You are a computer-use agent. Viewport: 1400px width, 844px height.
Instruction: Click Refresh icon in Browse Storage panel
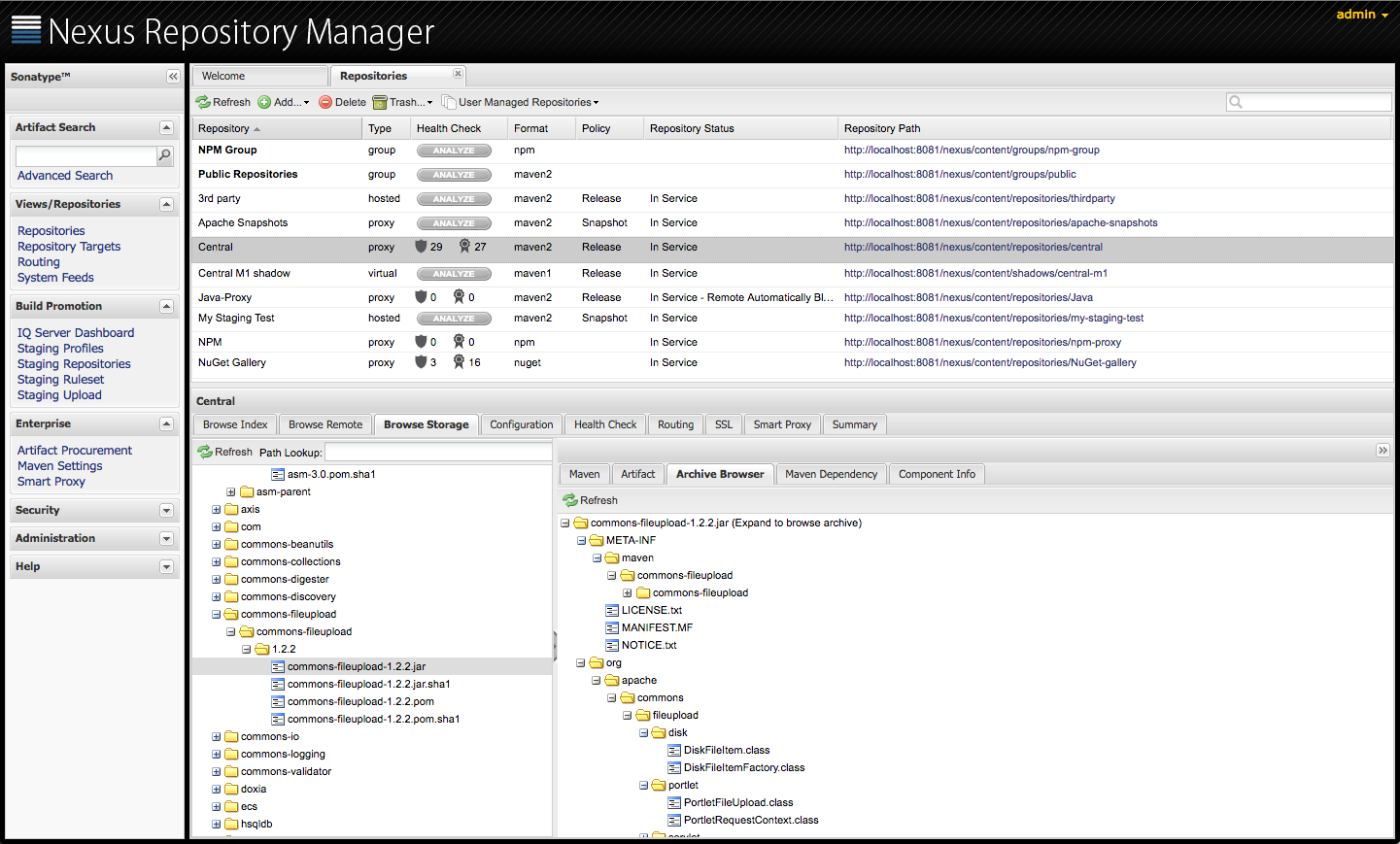pos(205,452)
